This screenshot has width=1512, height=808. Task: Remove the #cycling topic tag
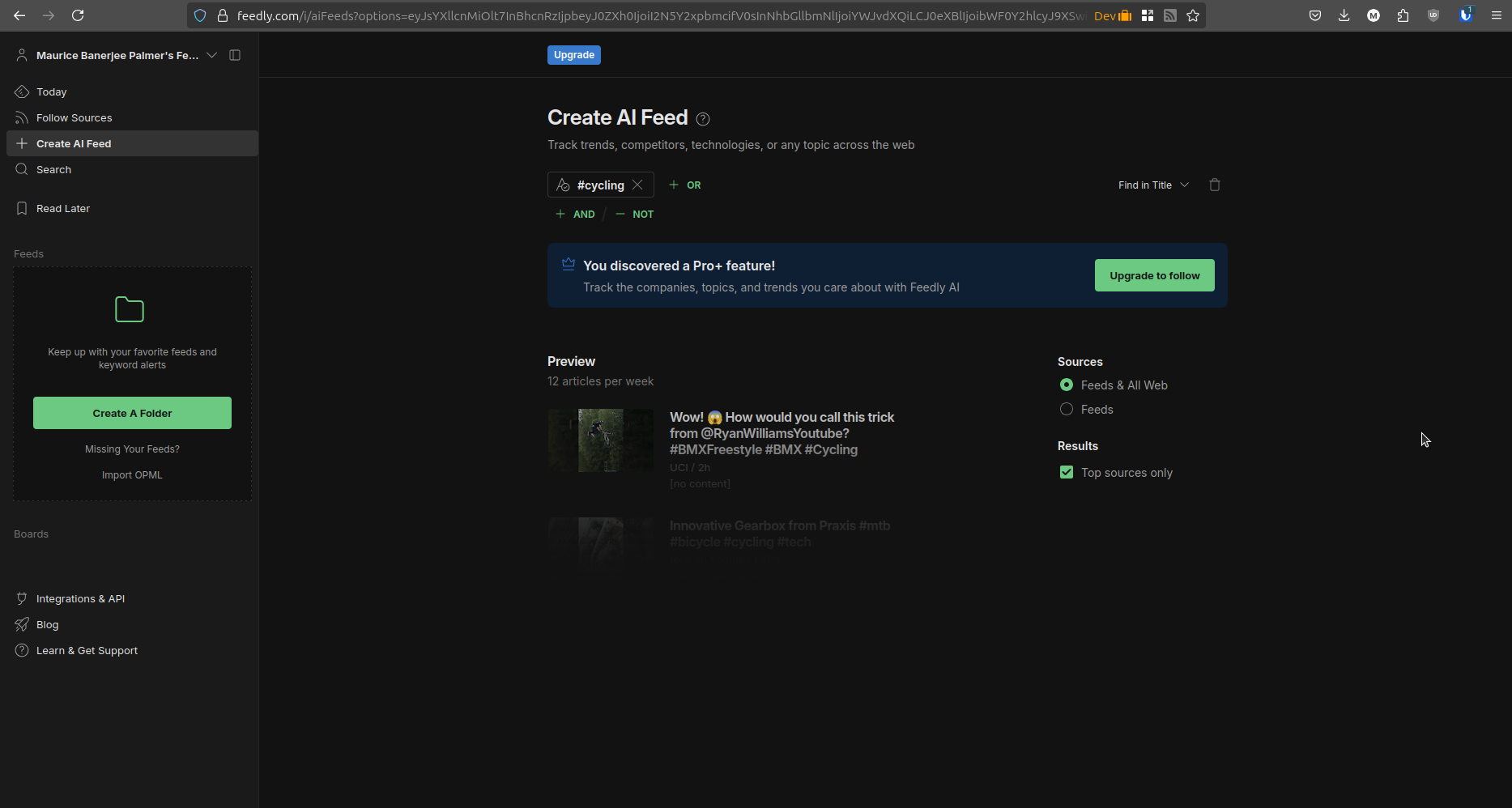click(x=637, y=185)
